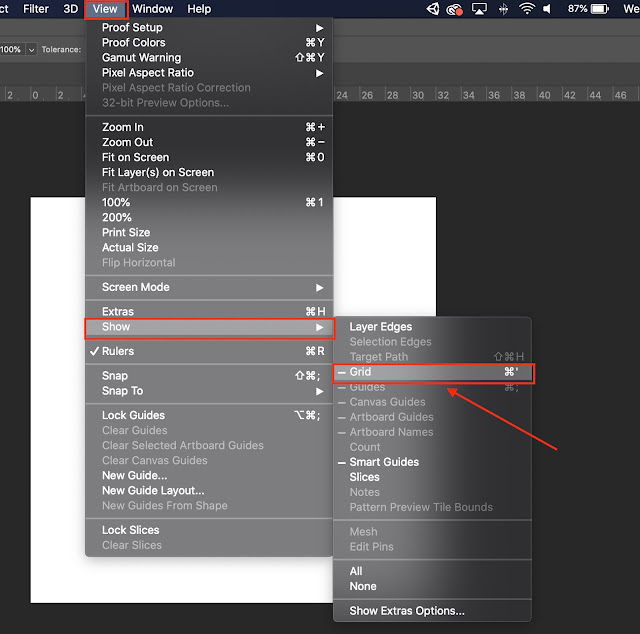The height and width of the screenshot is (634, 640).
Task: Click the 100% zoom input field
Action: pyautogui.click(x=11, y=50)
